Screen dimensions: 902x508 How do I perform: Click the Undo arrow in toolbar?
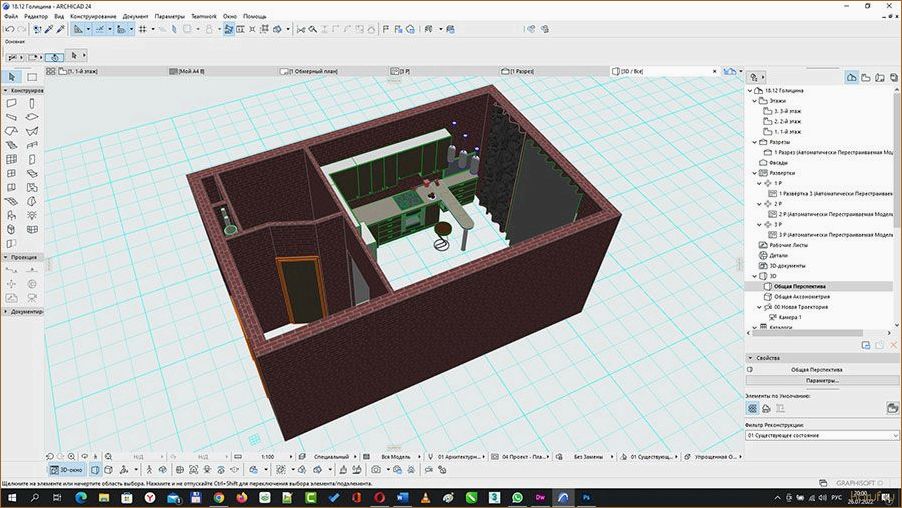pos(9,29)
